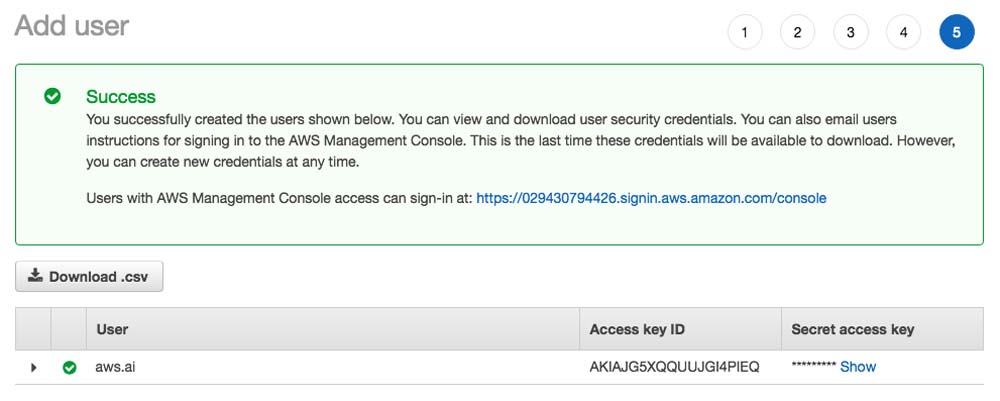Click the access key ID AKIAJG5XQQUUJGI4PIEQ
The width and height of the screenshot is (1000, 401).
(x=674, y=367)
